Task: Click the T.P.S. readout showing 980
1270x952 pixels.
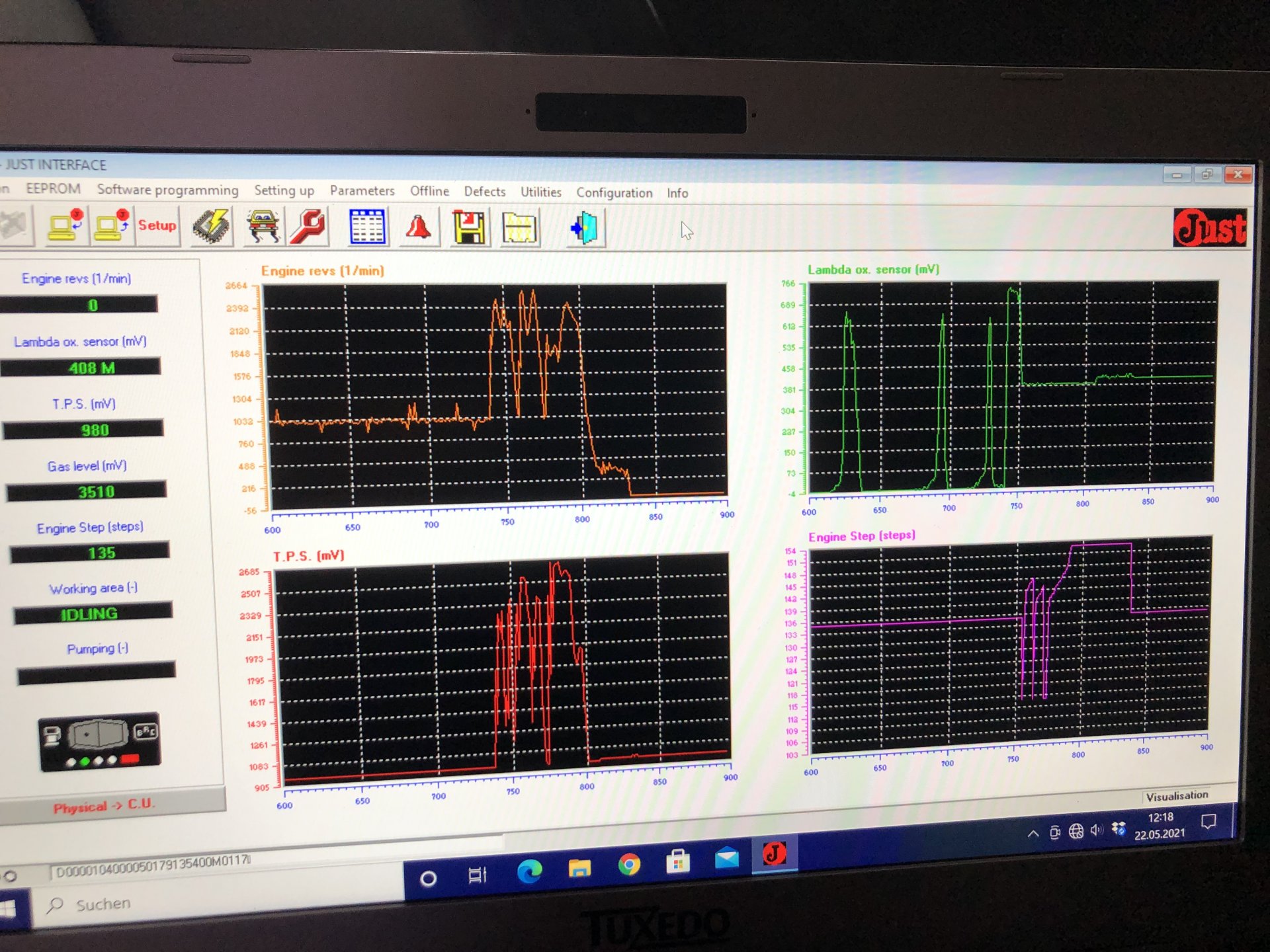Action: tap(83, 430)
